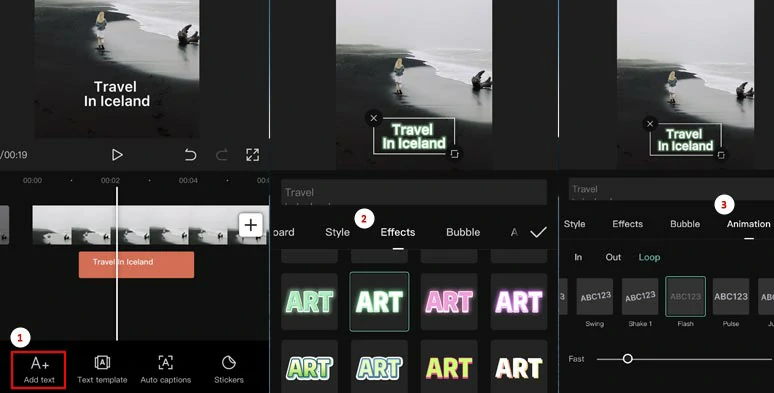Choose the In animation type

pos(578,257)
